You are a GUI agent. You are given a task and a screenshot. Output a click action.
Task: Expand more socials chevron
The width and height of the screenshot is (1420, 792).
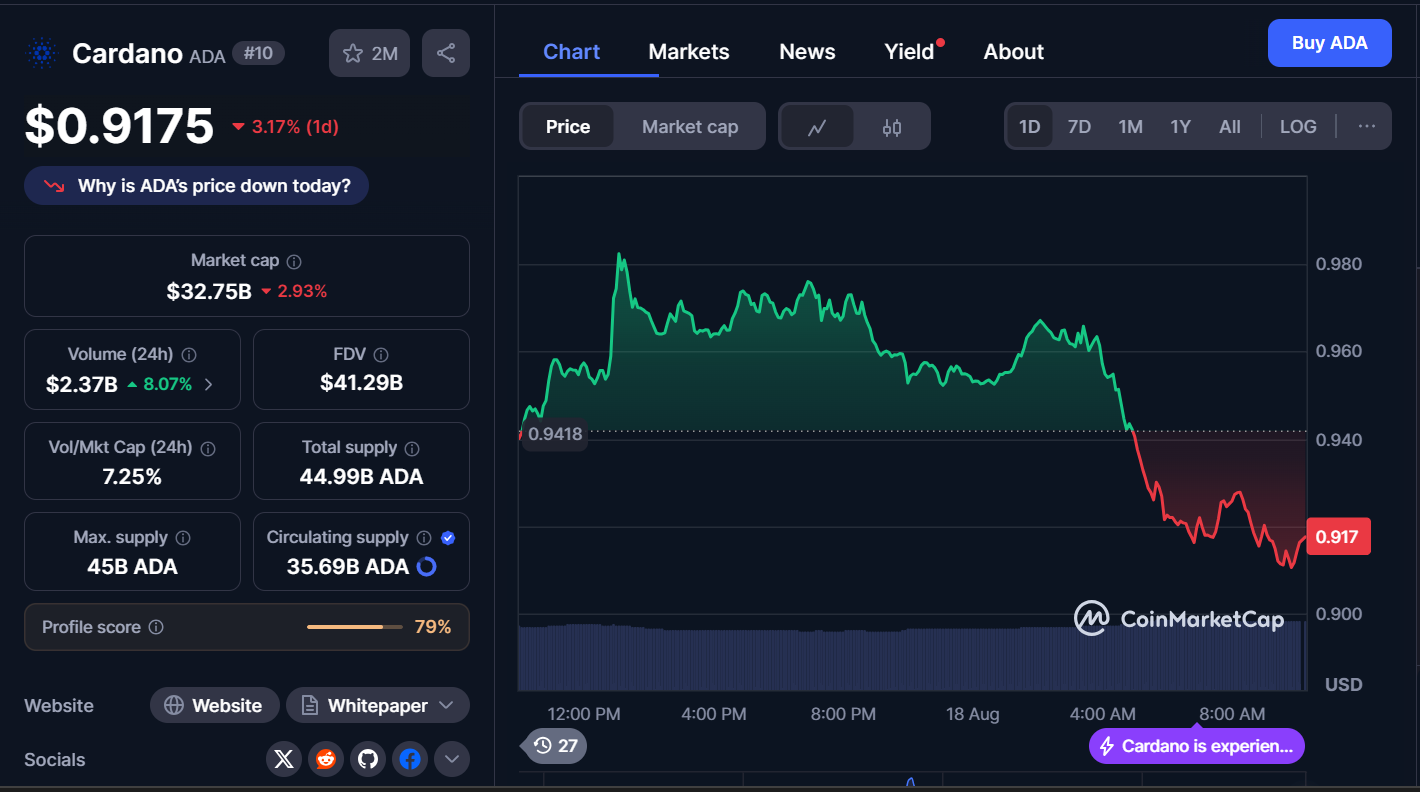tap(452, 760)
